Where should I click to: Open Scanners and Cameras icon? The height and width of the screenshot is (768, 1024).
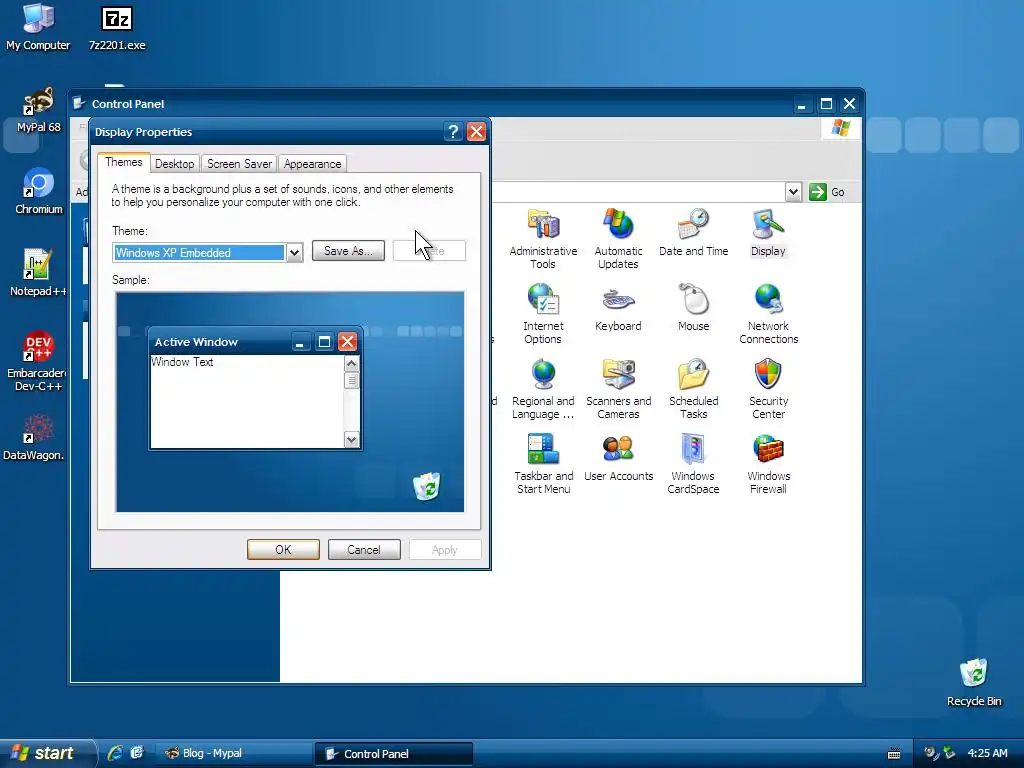click(x=618, y=389)
